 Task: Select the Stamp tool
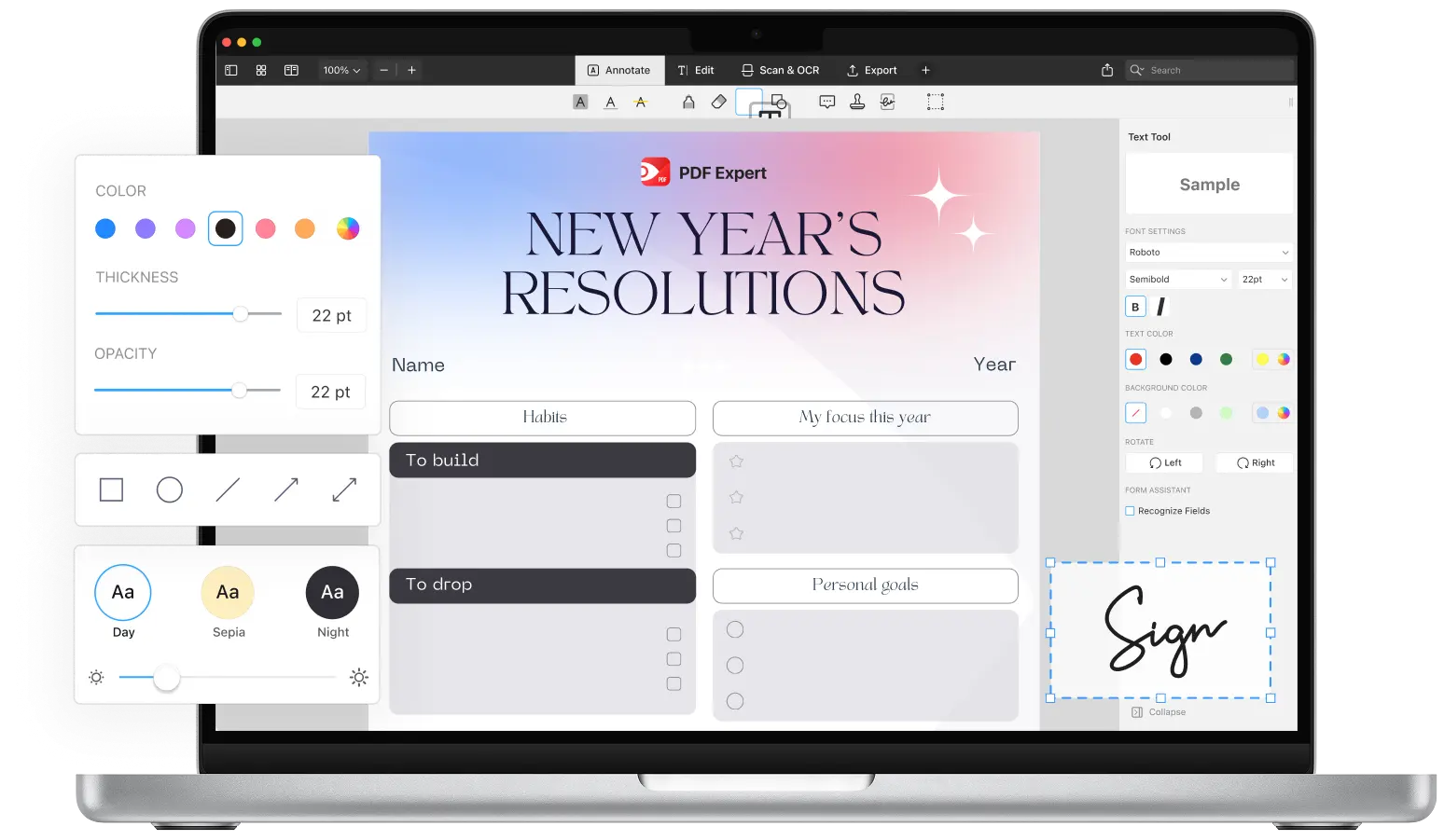[856, 102]
